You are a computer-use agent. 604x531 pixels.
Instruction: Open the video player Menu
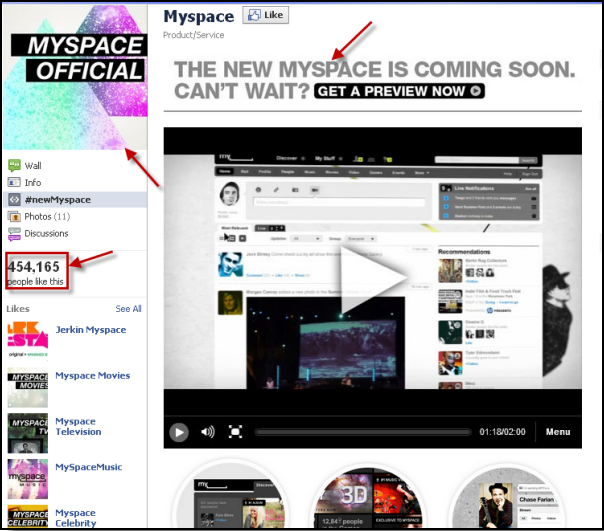(558, 432)
